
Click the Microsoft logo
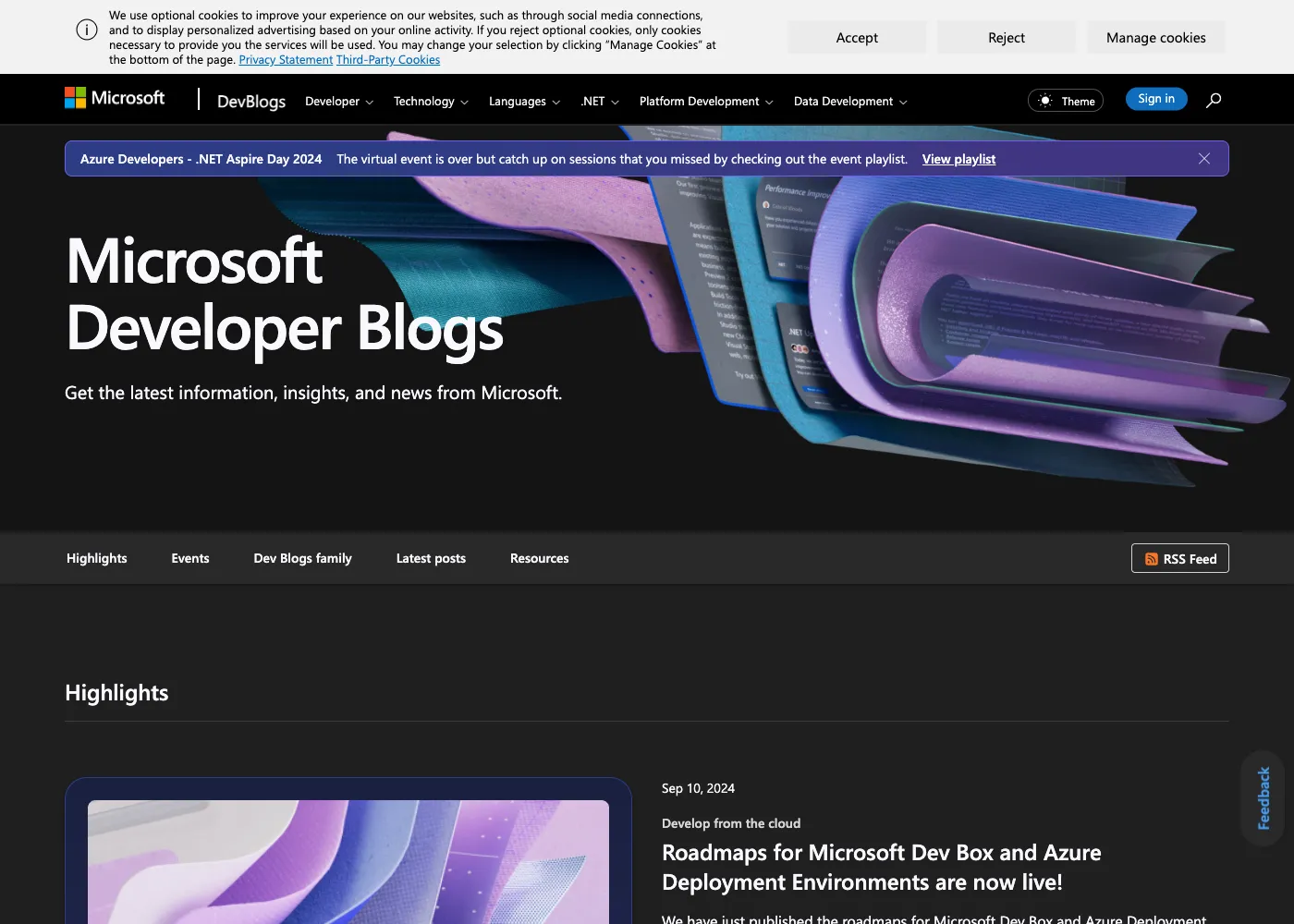(x=115, y=98)
